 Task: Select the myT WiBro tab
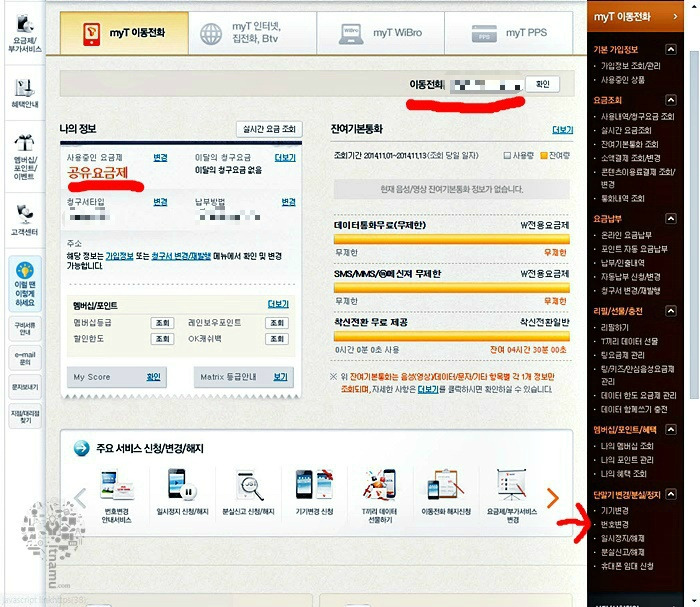[x=380, y=33]
